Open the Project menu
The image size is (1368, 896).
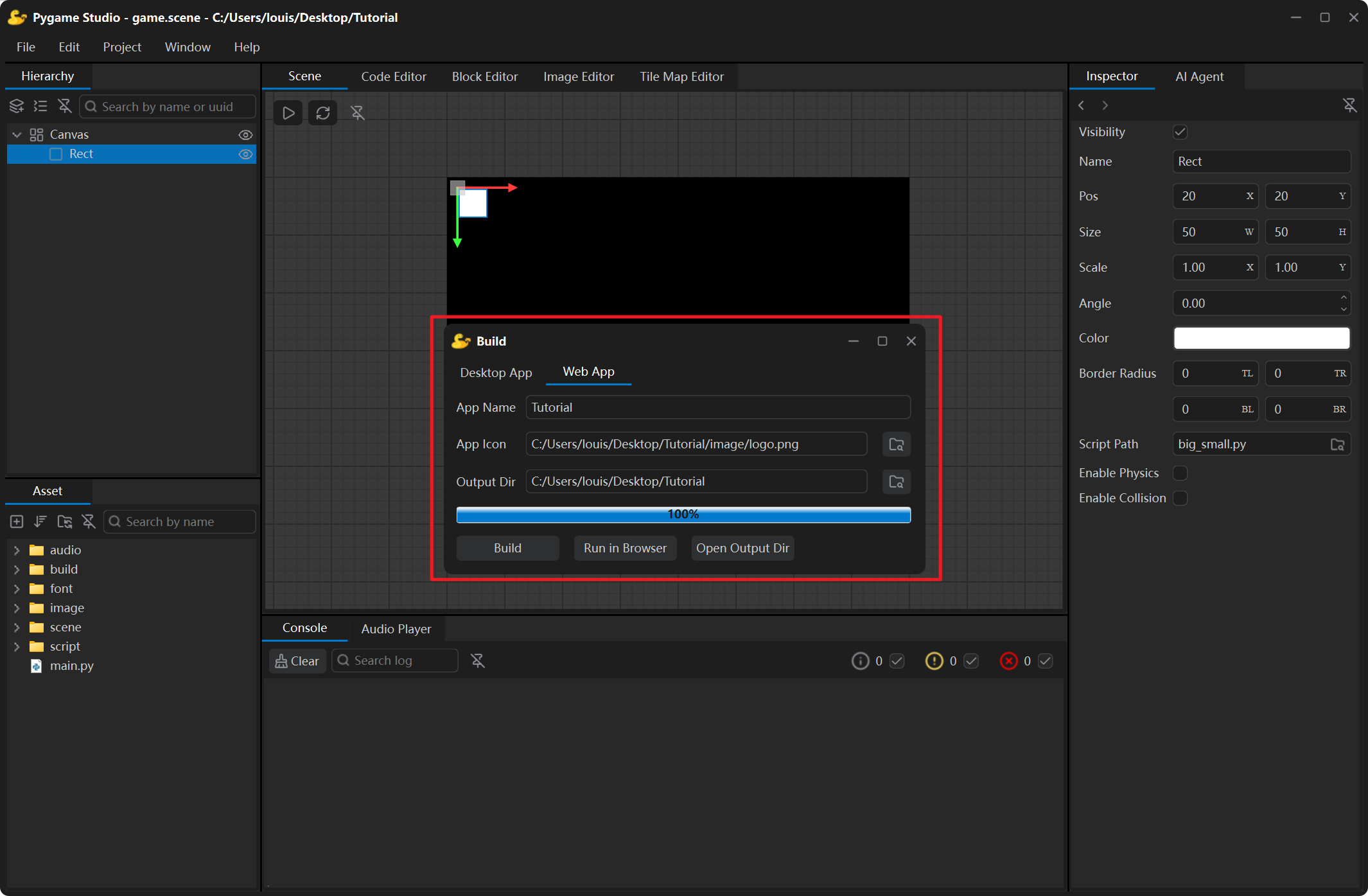[122, 47]
